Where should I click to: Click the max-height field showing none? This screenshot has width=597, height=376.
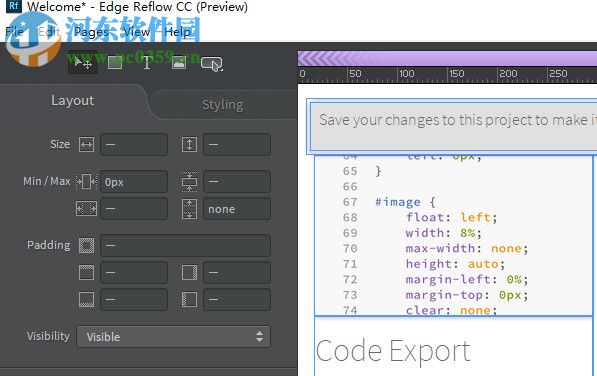[237, 209]
